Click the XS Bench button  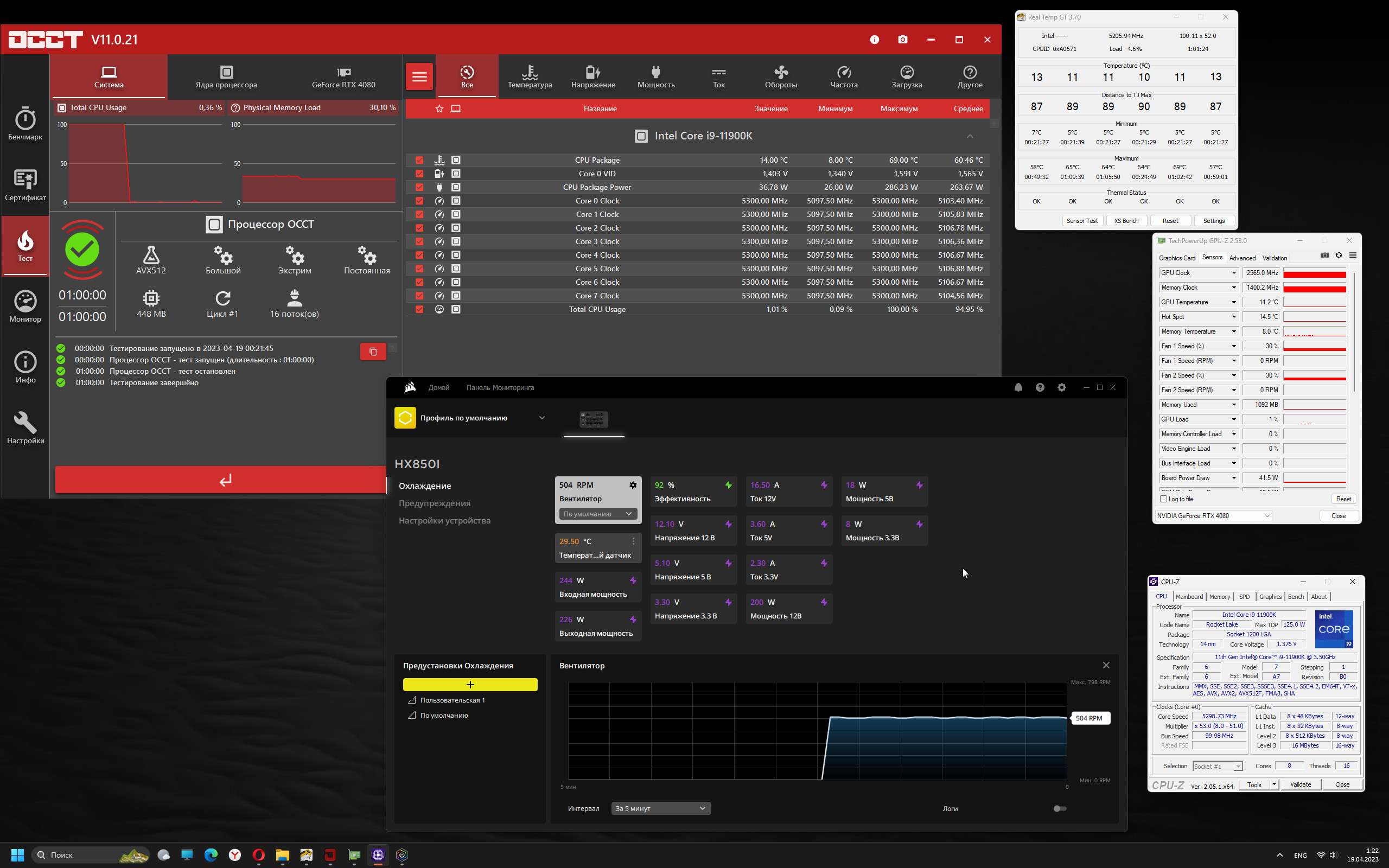coord(1126,220)
